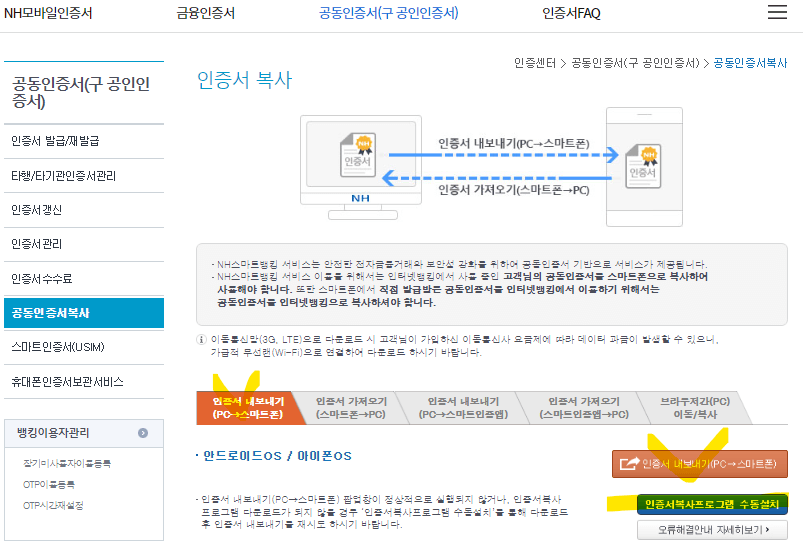Select 공동인증서(구 공인인증서) top menu

pyautogui.click(x=388, y=13)
